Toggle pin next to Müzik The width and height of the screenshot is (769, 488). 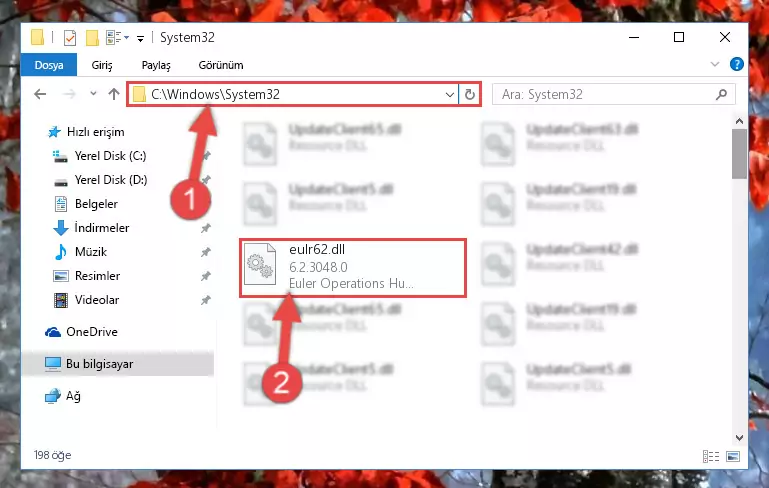(x=205, y=252)
